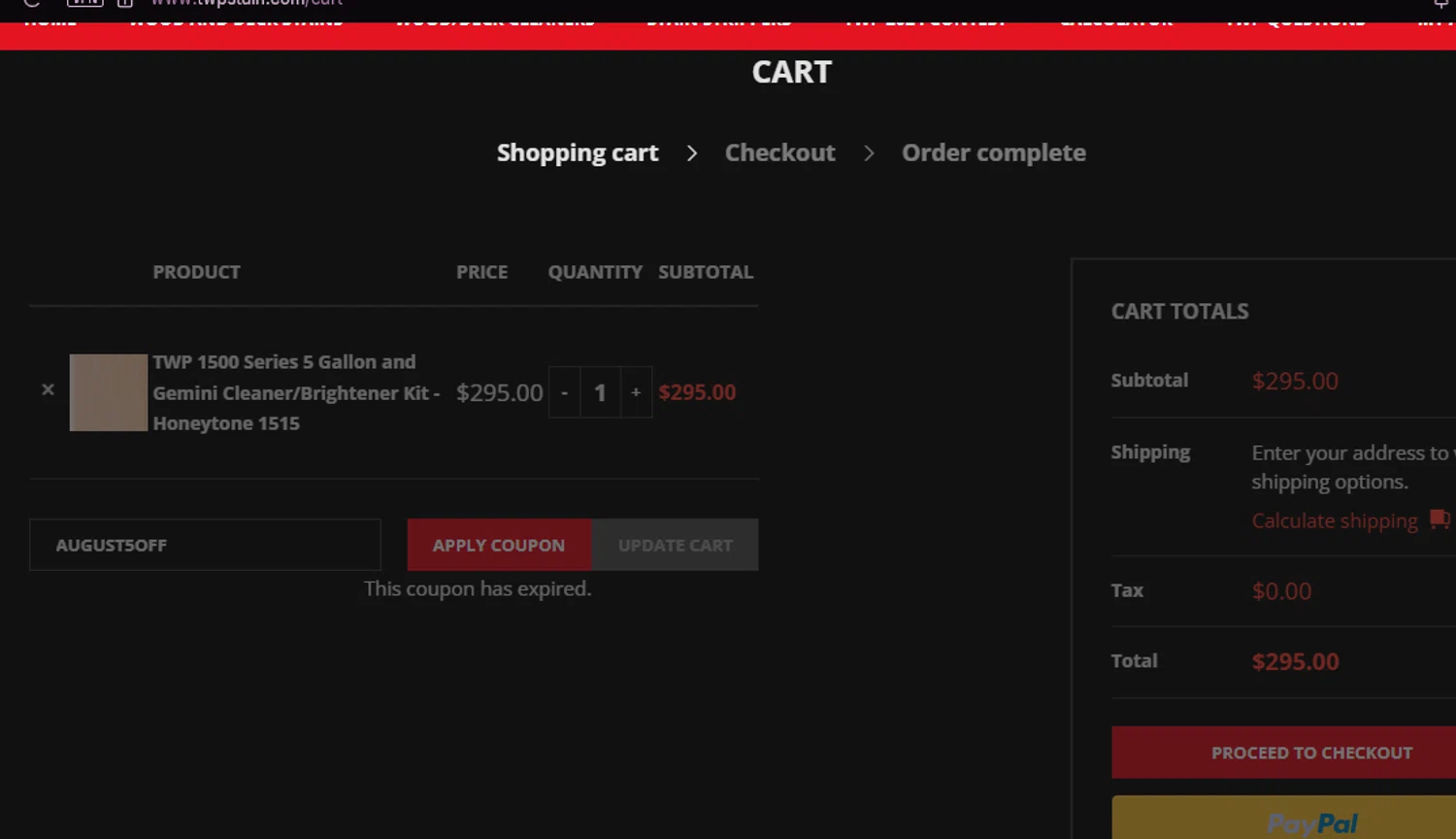Image resolution: width=1456 pixels, height=839 pixels.
Task: Decrease quantity with the minus button
Action: (564, 392)
